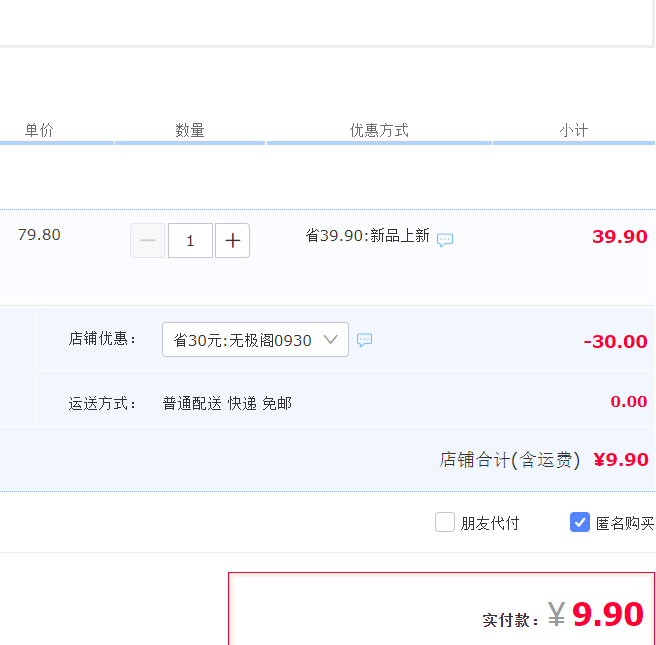Click the 店铺合计(含运费) total text
Image resolution: width=656 pixels, height=645 pixels.
(510, 460)
